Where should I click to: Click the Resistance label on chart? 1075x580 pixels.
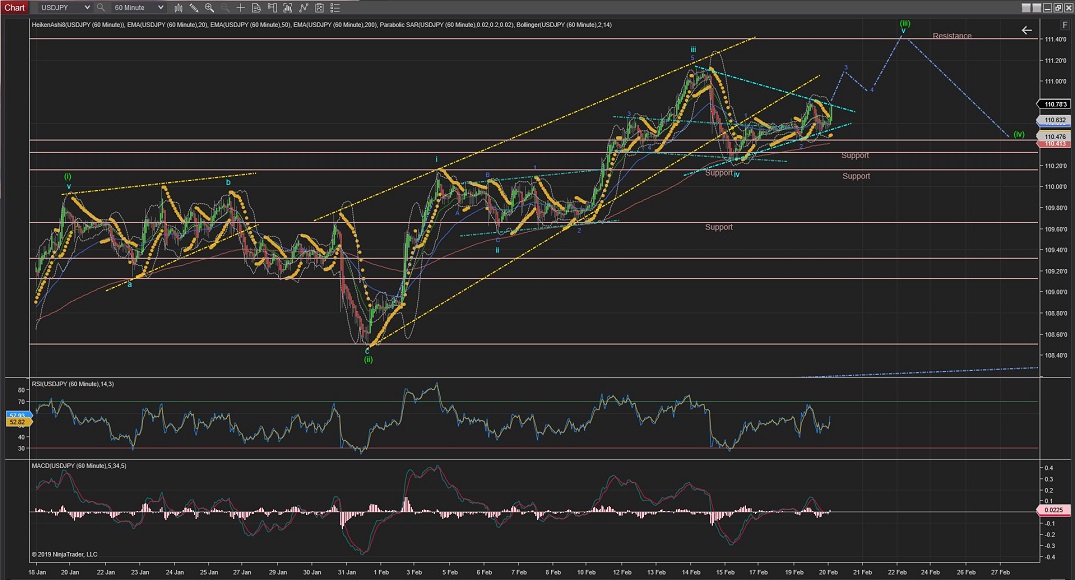(x=952, y=36)
